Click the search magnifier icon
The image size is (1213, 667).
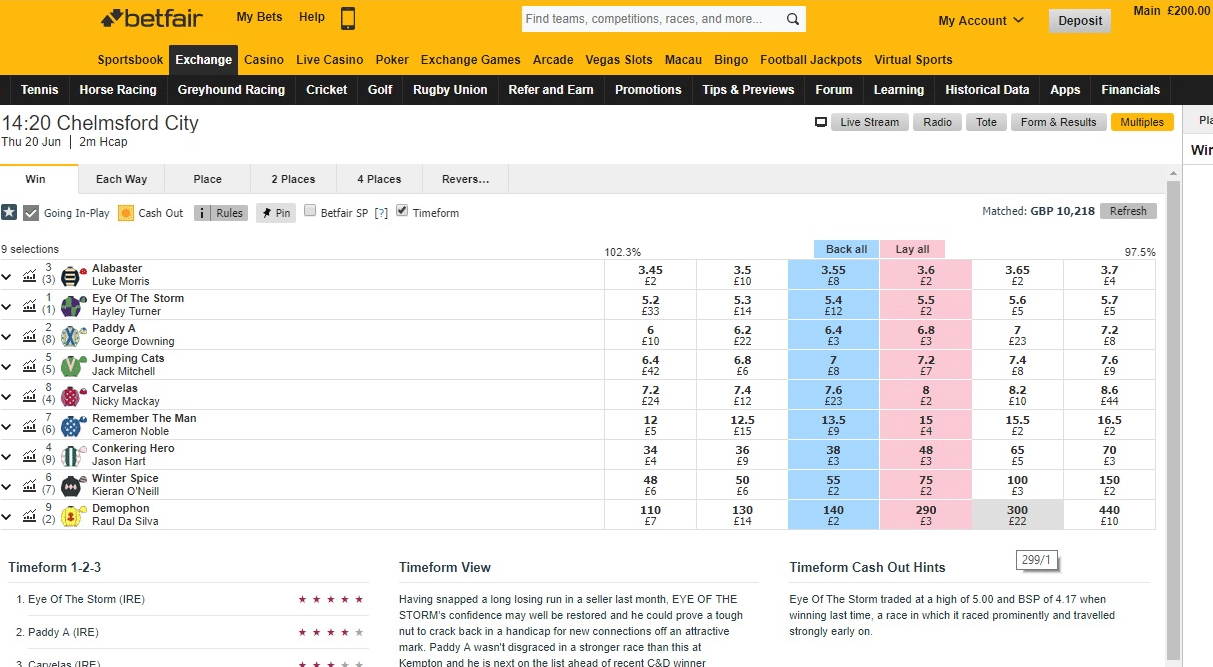(x=792, y=19)
